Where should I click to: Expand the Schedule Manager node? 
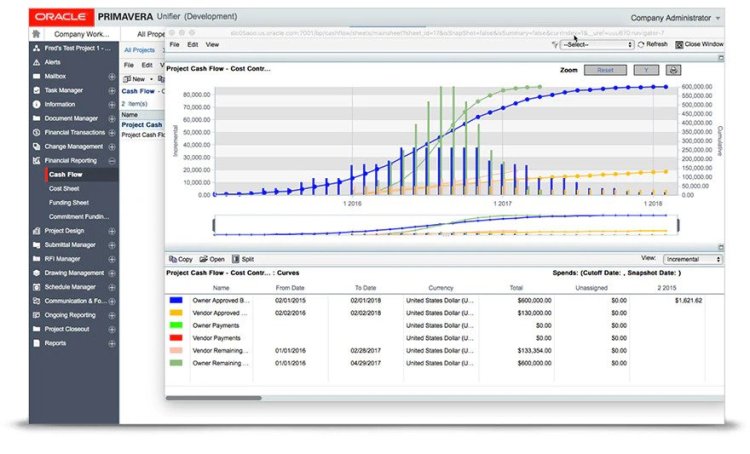pos(112,286)
